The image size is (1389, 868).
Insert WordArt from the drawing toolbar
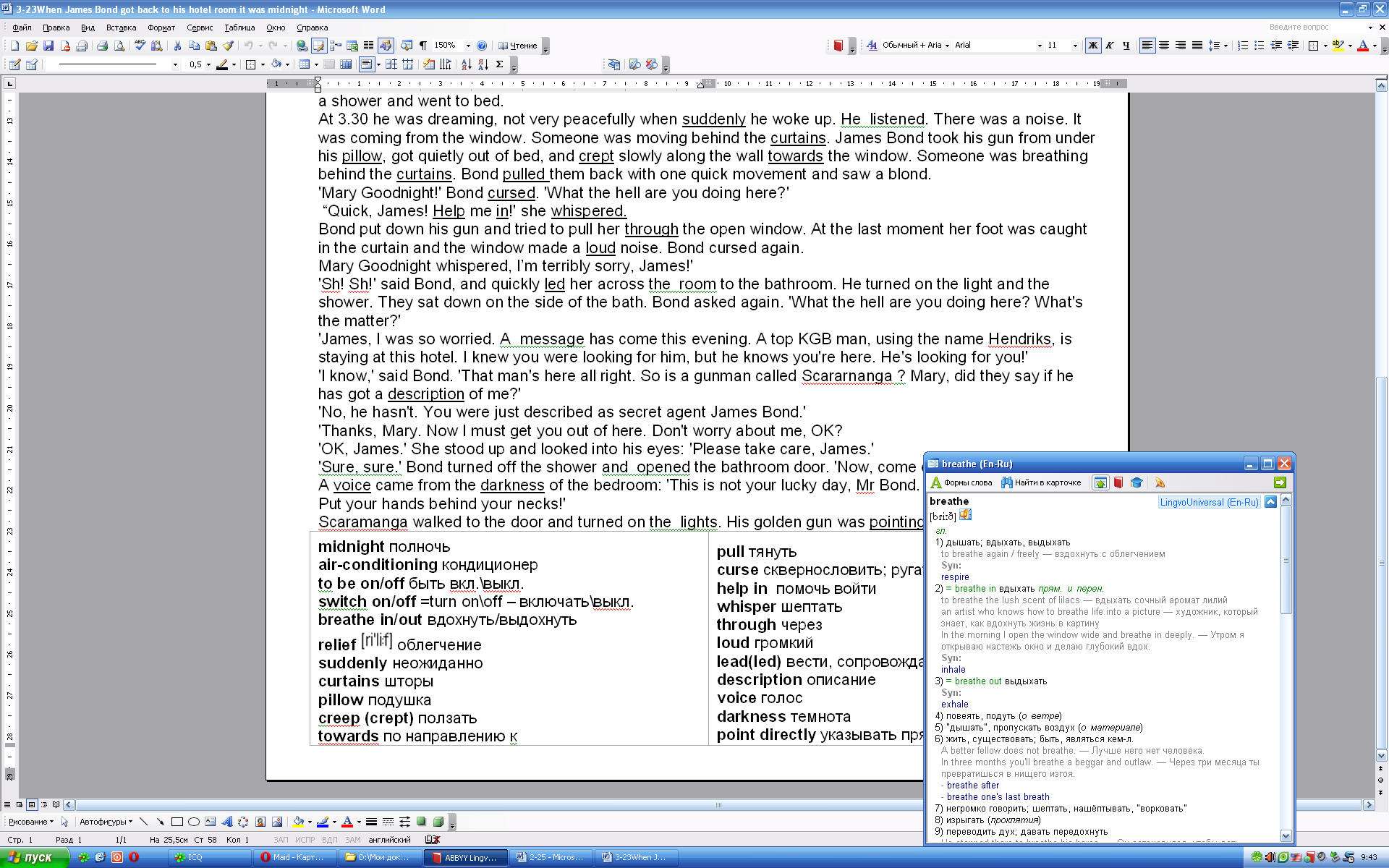[227, 822]
